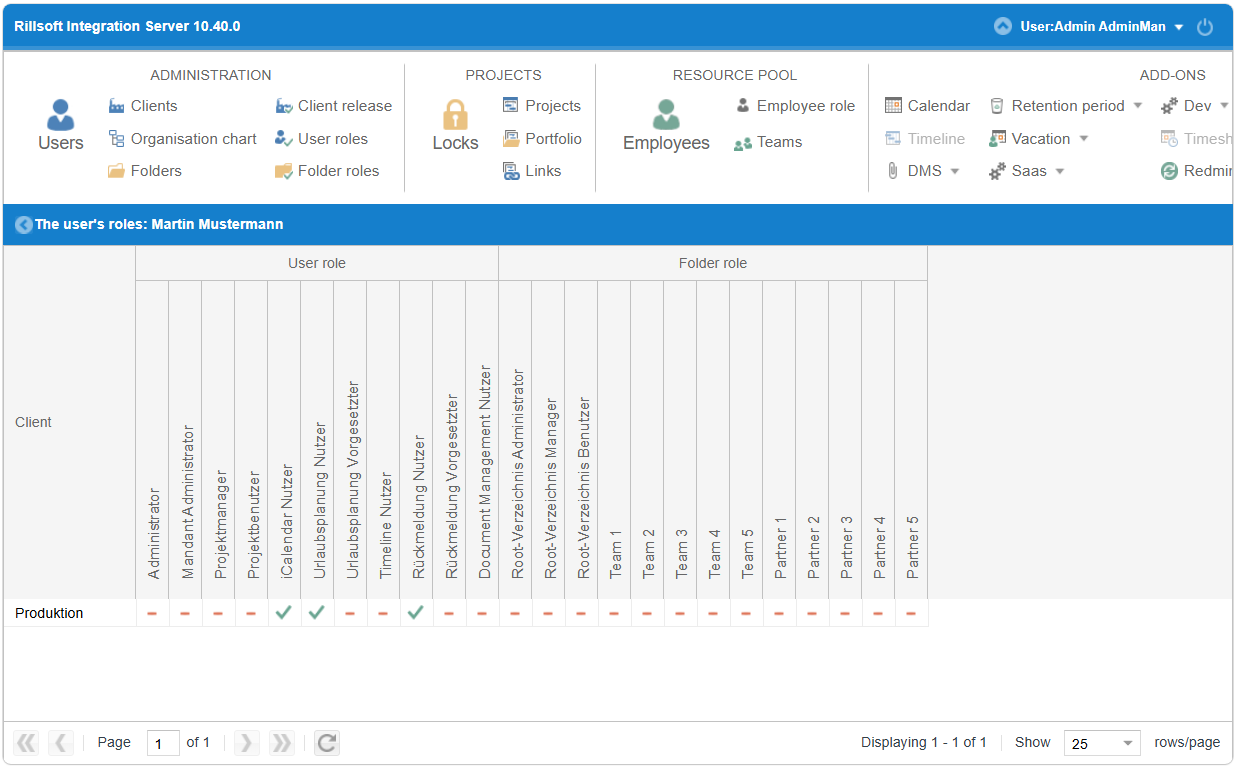1235x766 pixels.
Task: Open the Employees icon
Action: coord(666,125)
